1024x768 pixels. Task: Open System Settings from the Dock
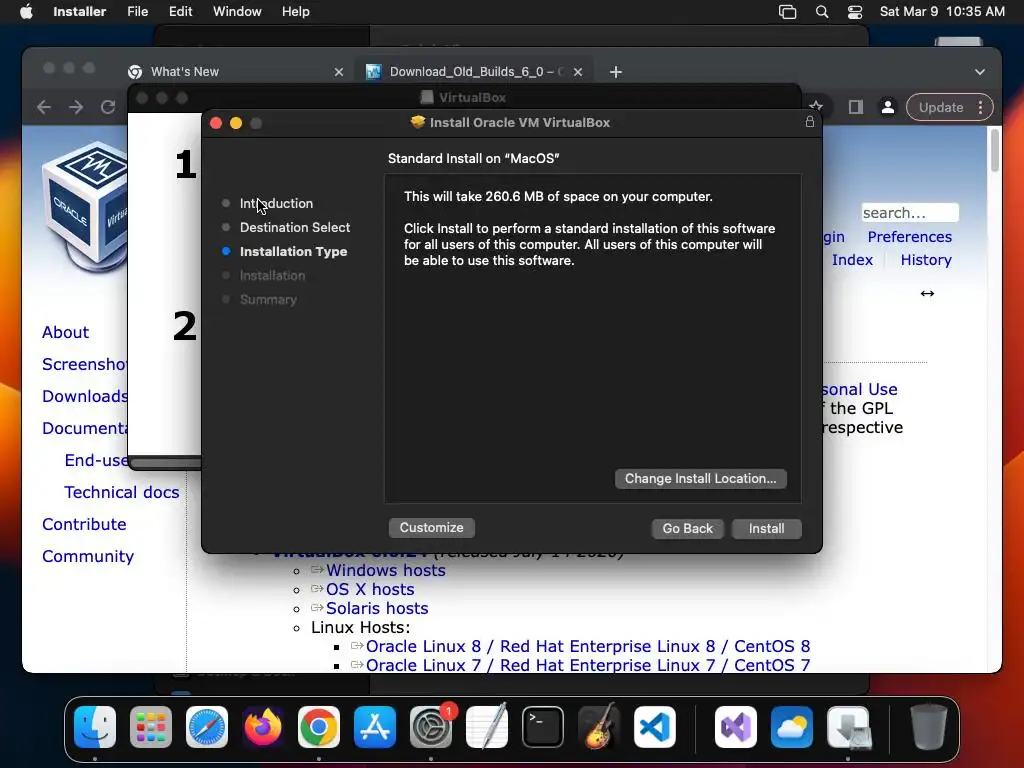(x=431, y=727)
